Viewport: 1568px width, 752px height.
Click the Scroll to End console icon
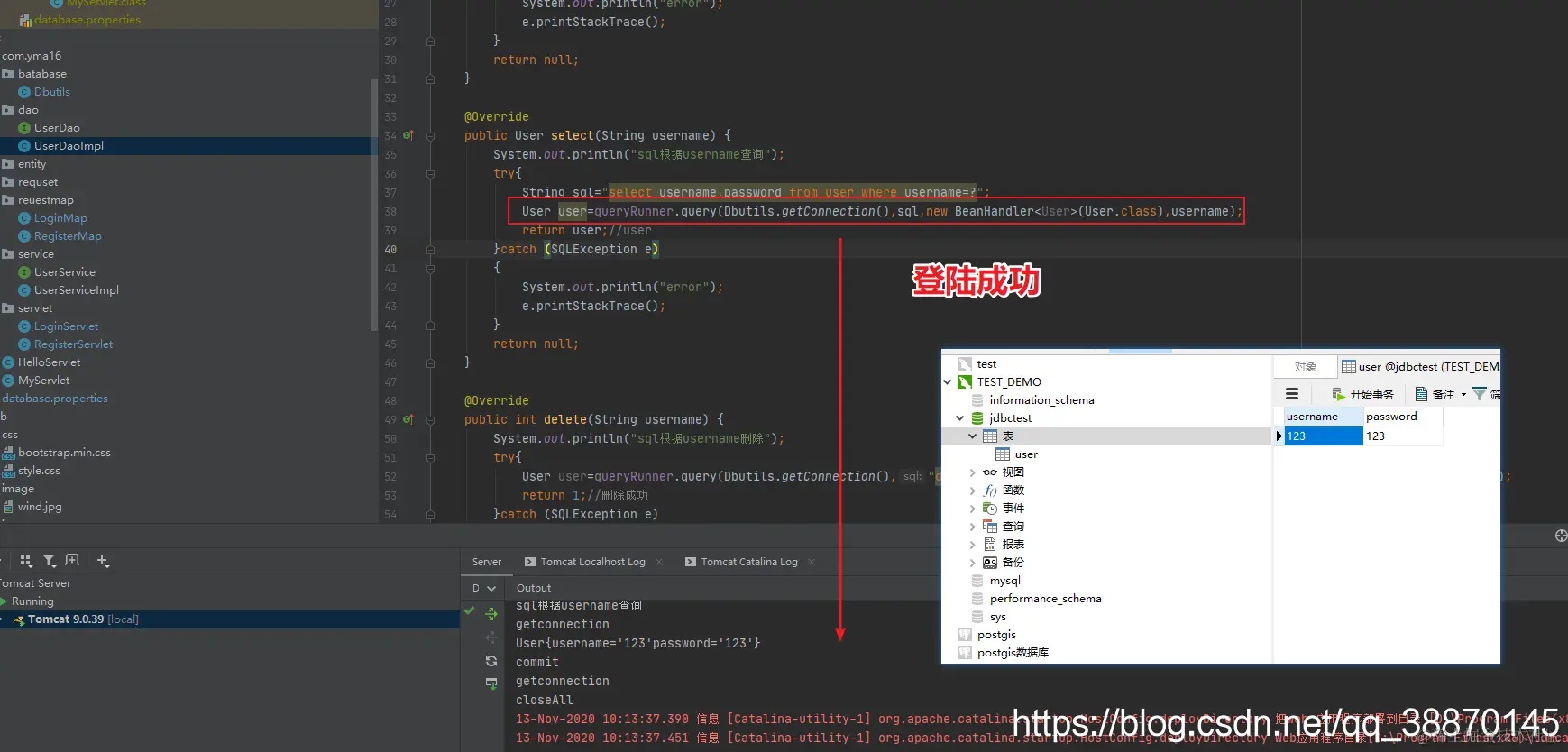click(x=491, y=684)
